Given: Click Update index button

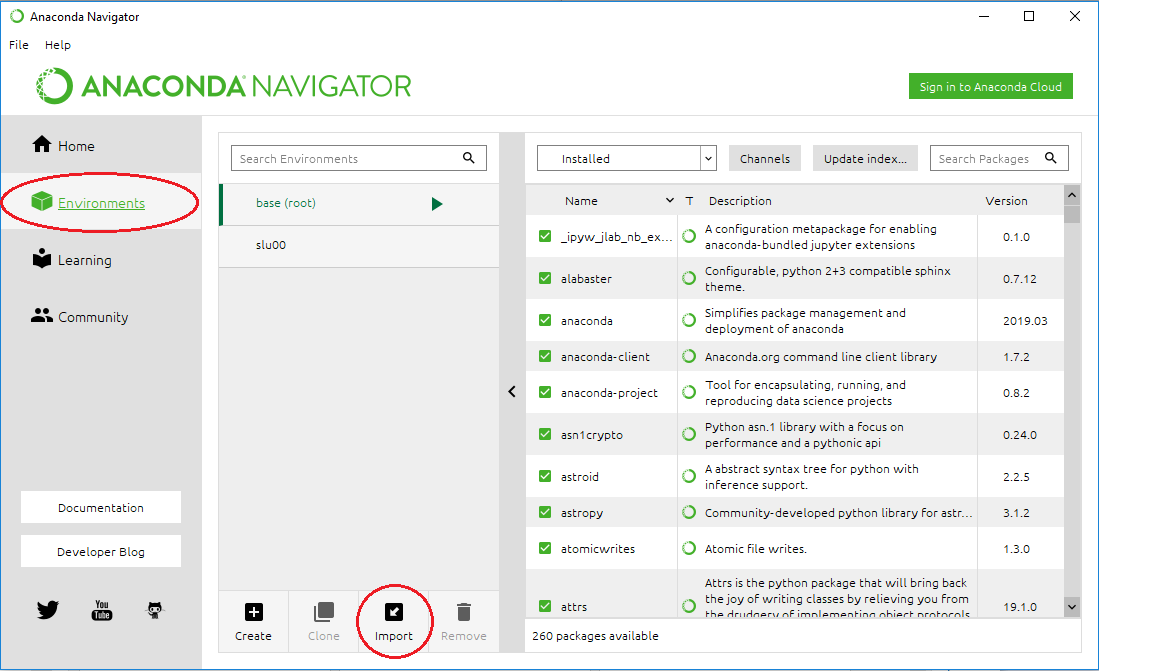Looking at the screenshot, I should coord(865,158).
